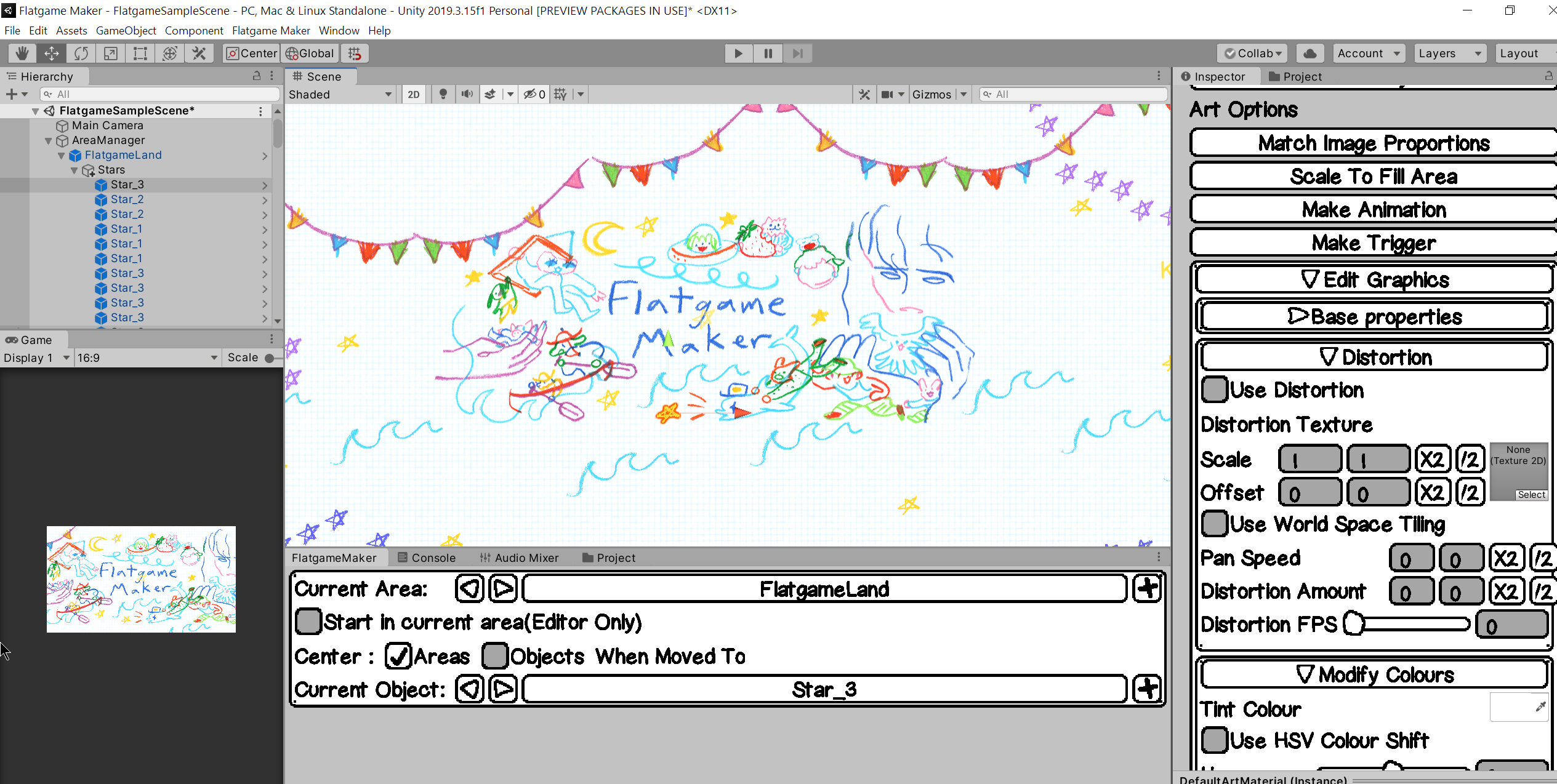Screen dimensions: 1557x784
Task: Select the Scale tool
Action: (x=111, y=54)
